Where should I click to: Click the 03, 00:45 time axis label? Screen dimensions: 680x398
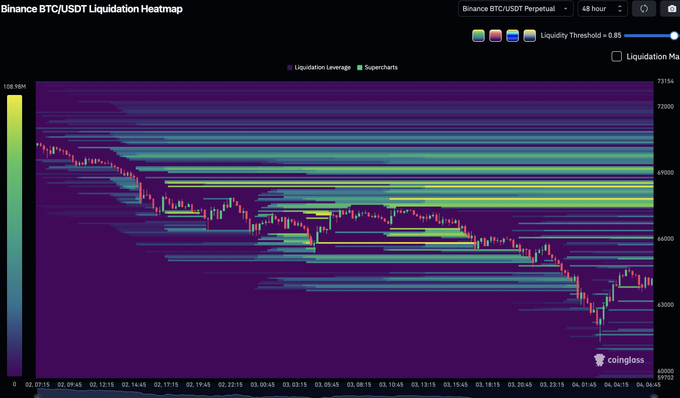click(262, 385)
